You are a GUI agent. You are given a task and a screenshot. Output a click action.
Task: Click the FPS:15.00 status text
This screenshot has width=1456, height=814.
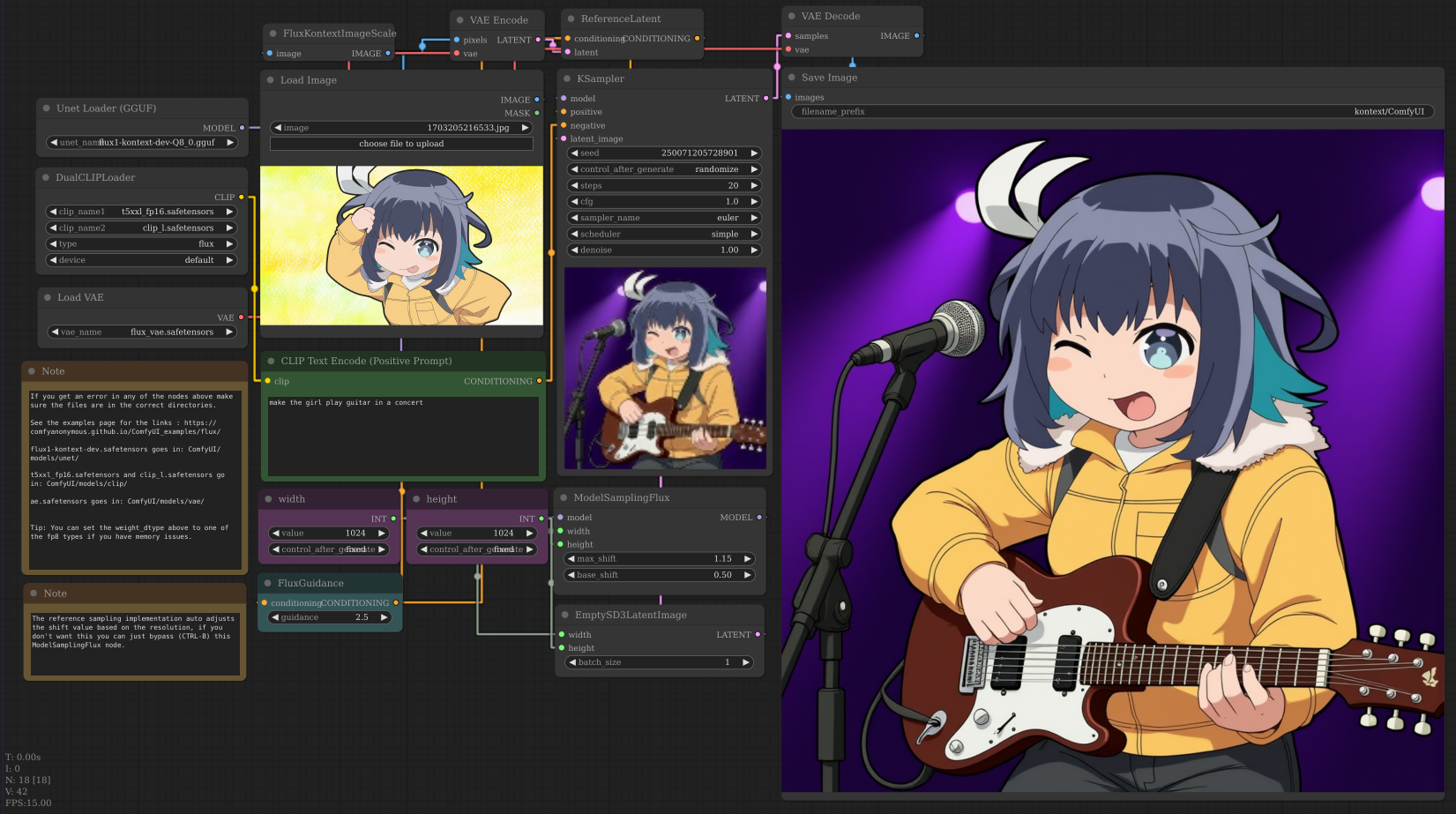click(x=28, y=803)
